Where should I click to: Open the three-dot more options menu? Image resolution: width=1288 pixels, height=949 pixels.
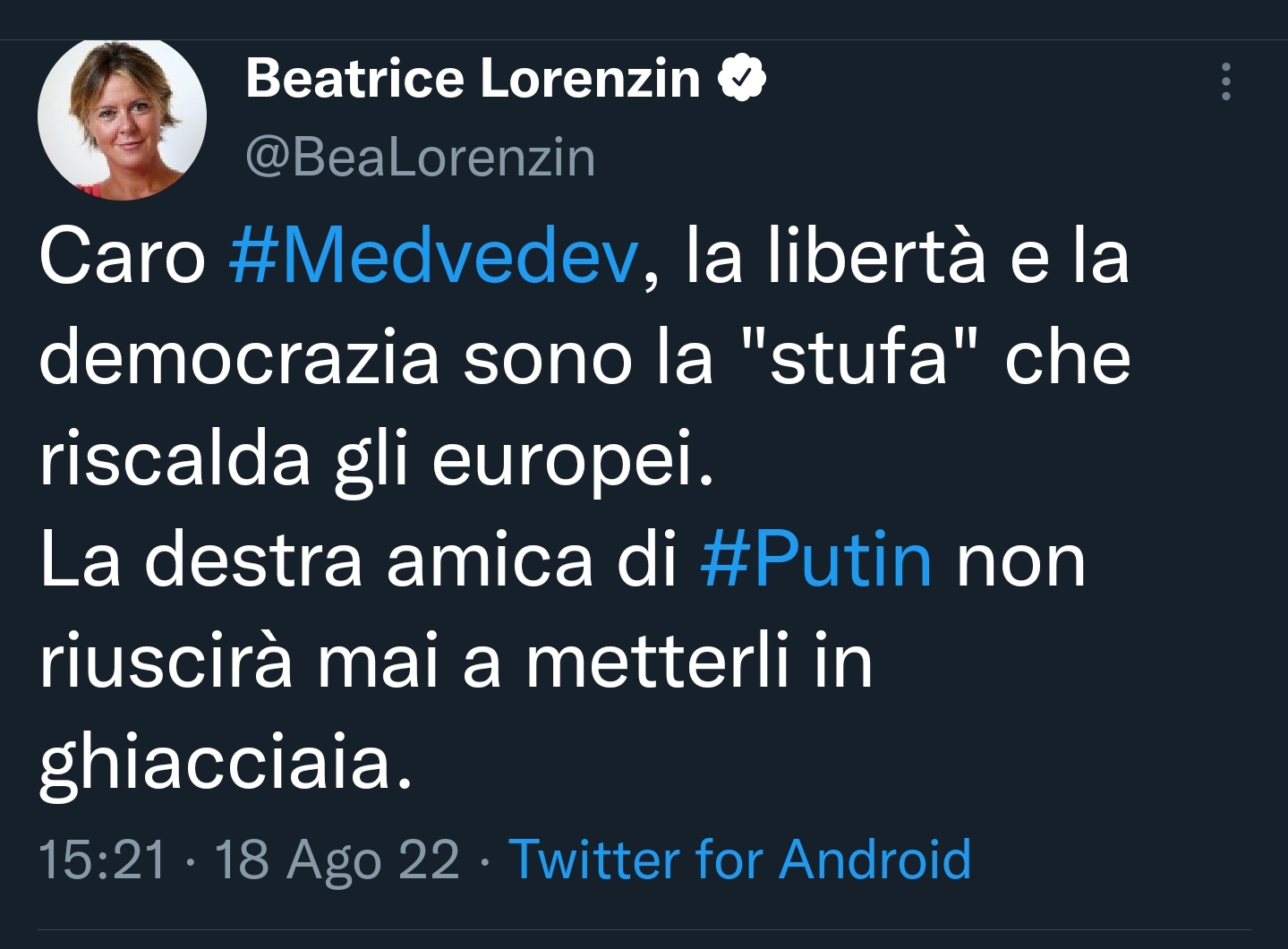tap(1225, 81)
